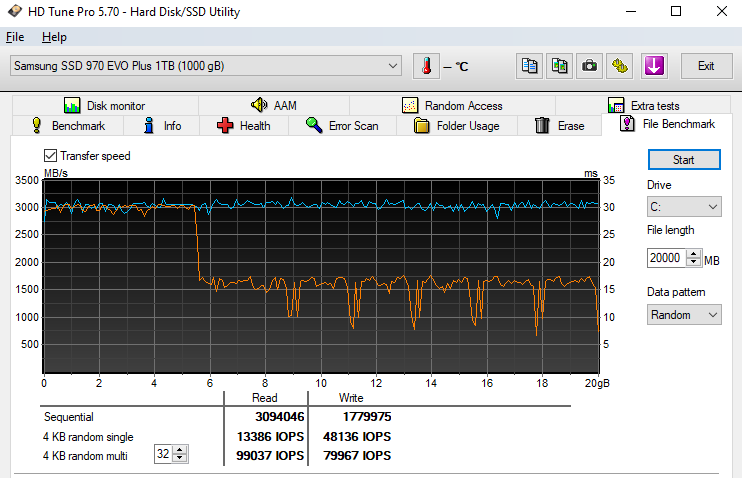Click the 4 KB random single label
The image size is (742, 478).
point(88,437)
